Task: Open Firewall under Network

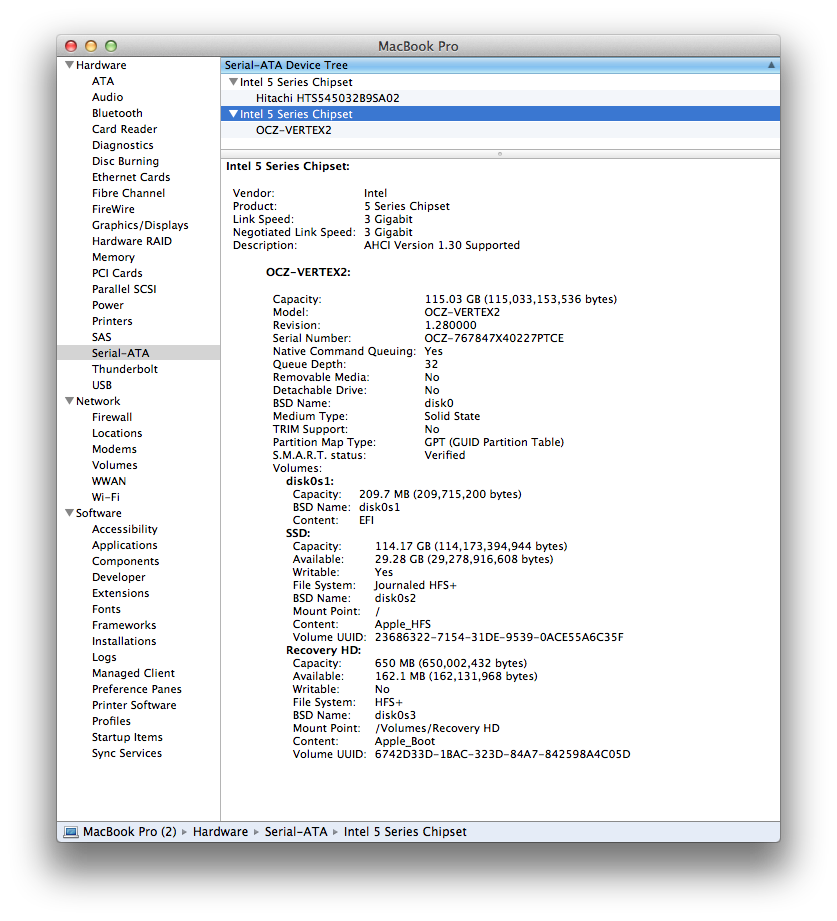Action: [112, 417]
